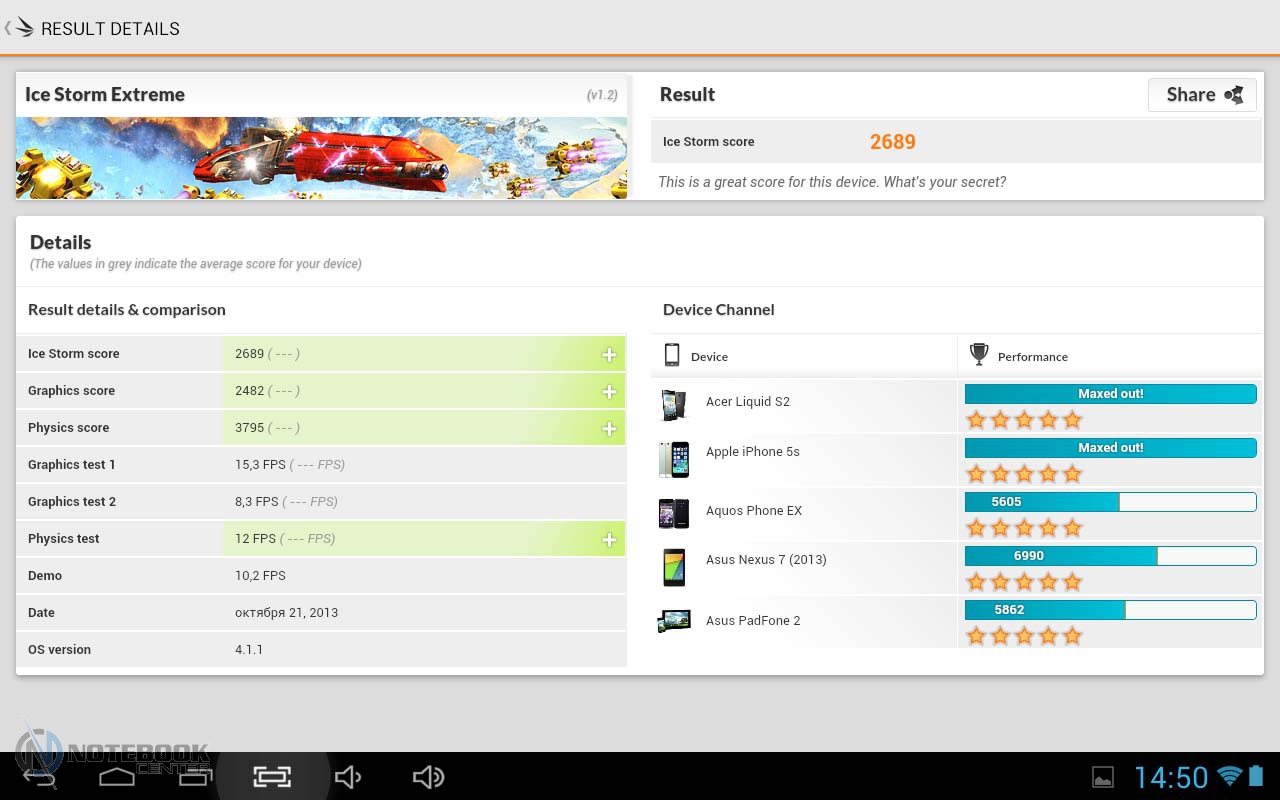
Task: Select the Performance column header
Action: click(1032, 357)
